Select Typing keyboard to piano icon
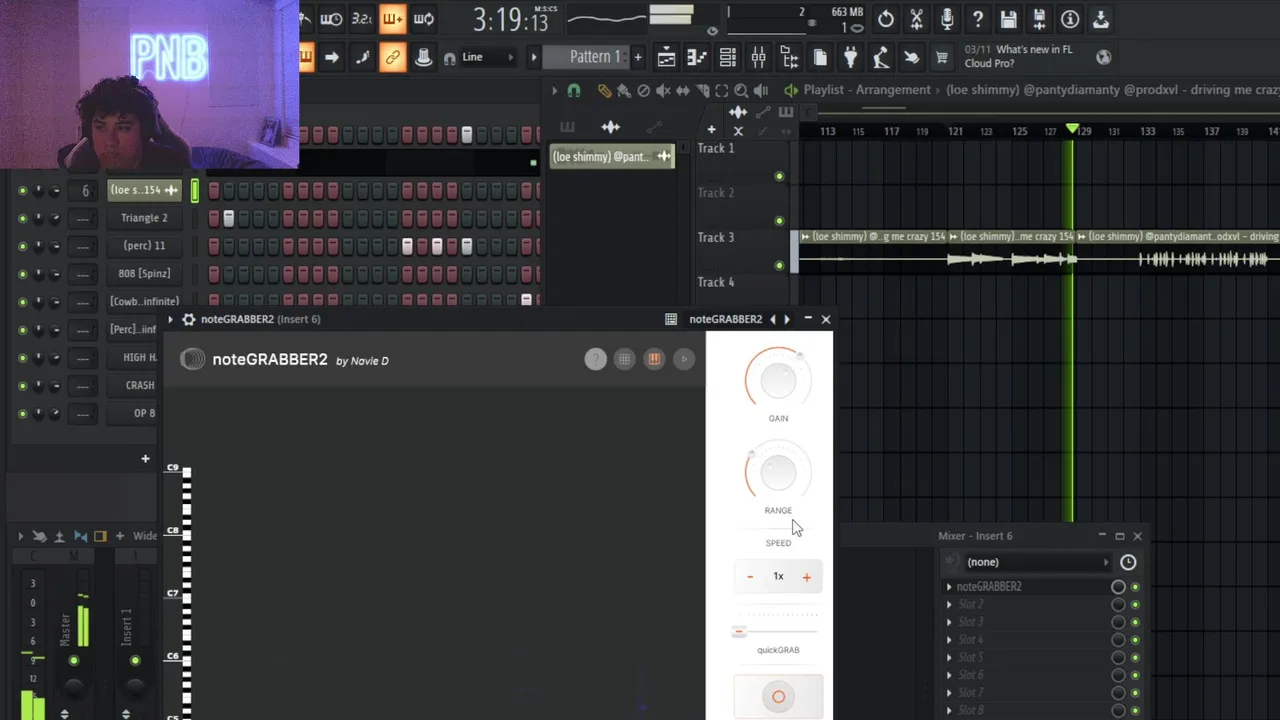The width and height of the screenshot is (1280, 720). (x=306, y=58)
